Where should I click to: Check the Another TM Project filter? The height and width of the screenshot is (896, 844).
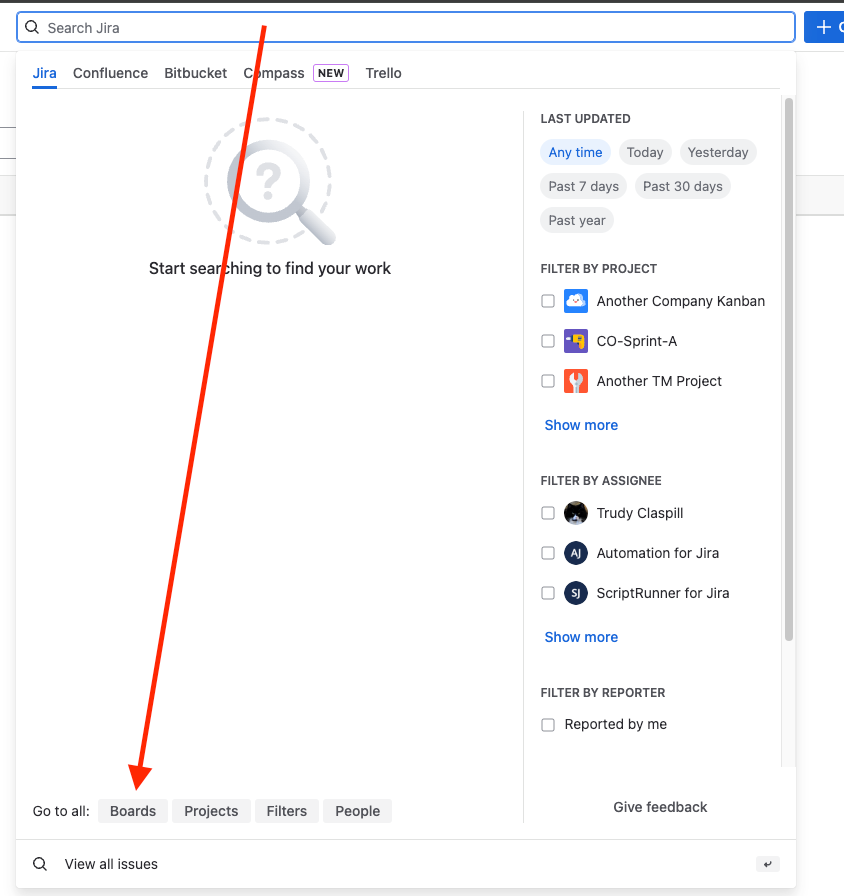pos(548,381)
